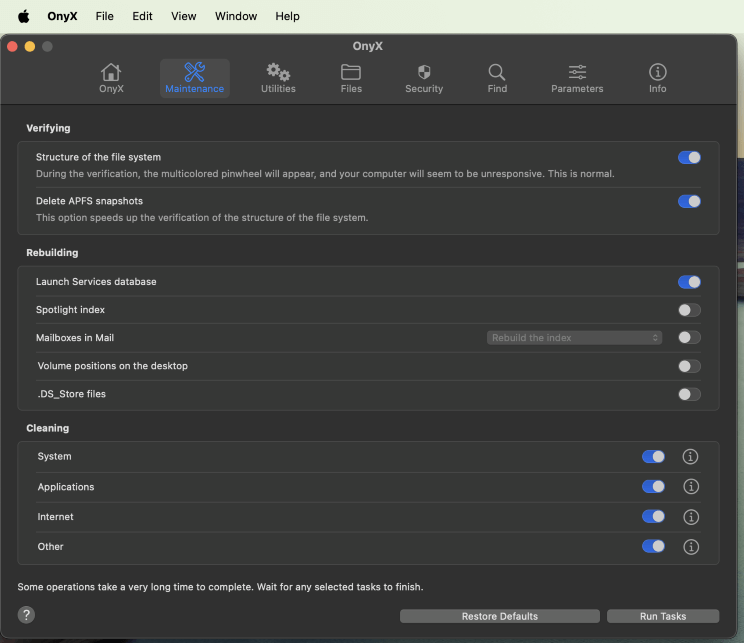
Task: Open the File menu
Action: (x=104, y=16)
